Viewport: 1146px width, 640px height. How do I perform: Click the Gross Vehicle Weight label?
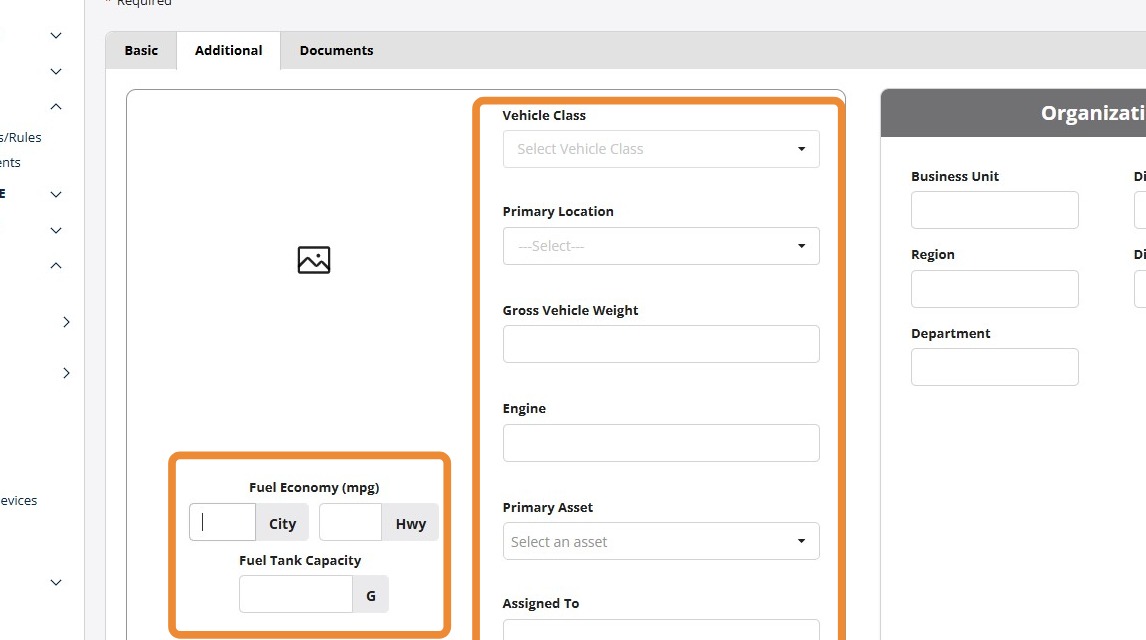pos(570,311)
